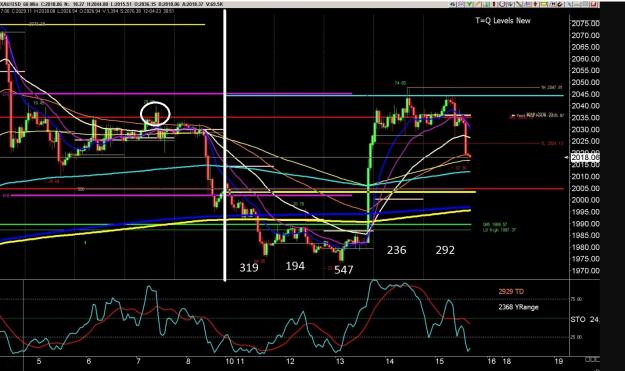The image size is (625, 371).
Task: Click date label 12 on time axis
Action: point(290,361)
